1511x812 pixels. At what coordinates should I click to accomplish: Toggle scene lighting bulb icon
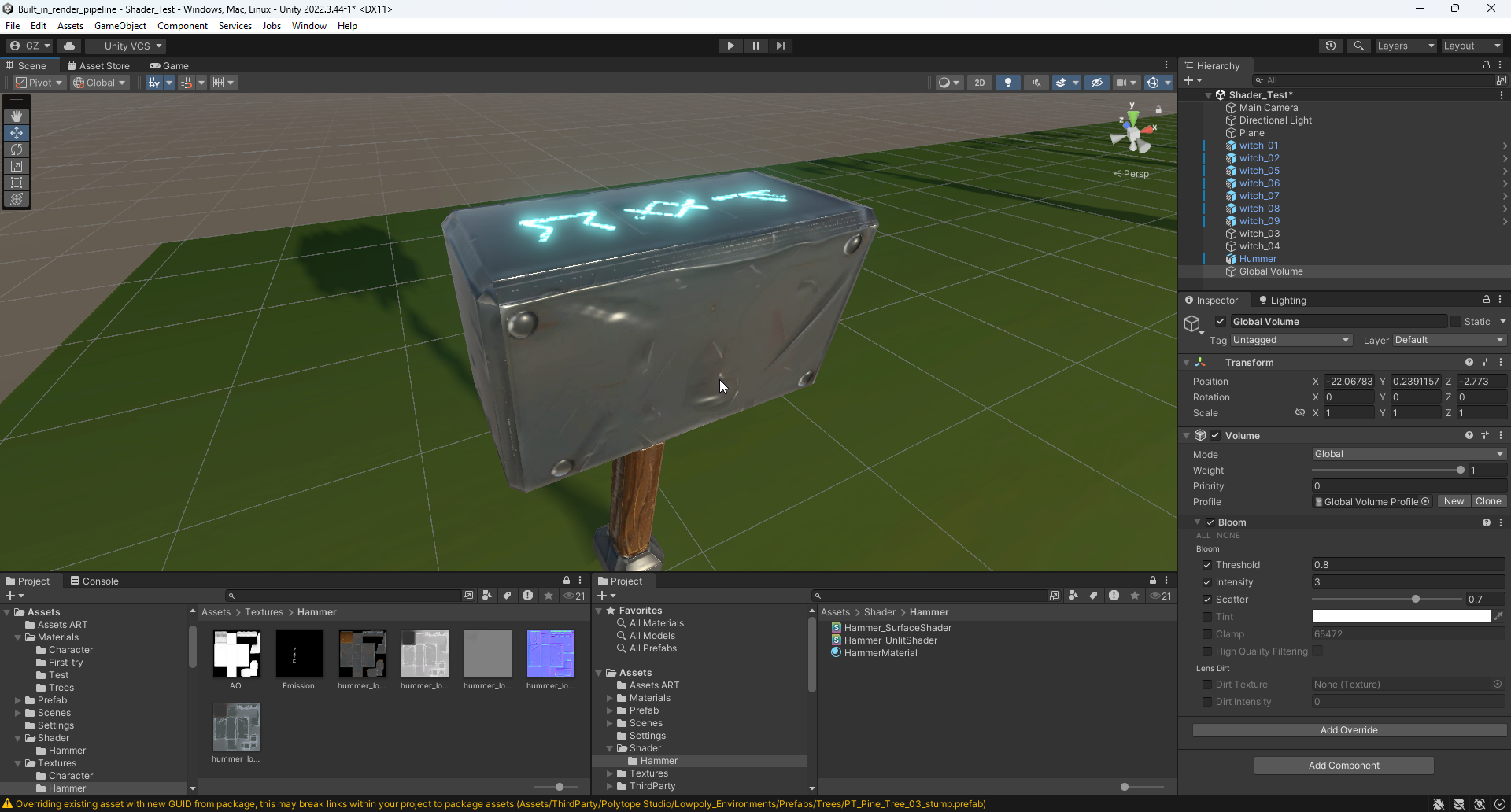pyautogui.click(x=1007, y=83)
